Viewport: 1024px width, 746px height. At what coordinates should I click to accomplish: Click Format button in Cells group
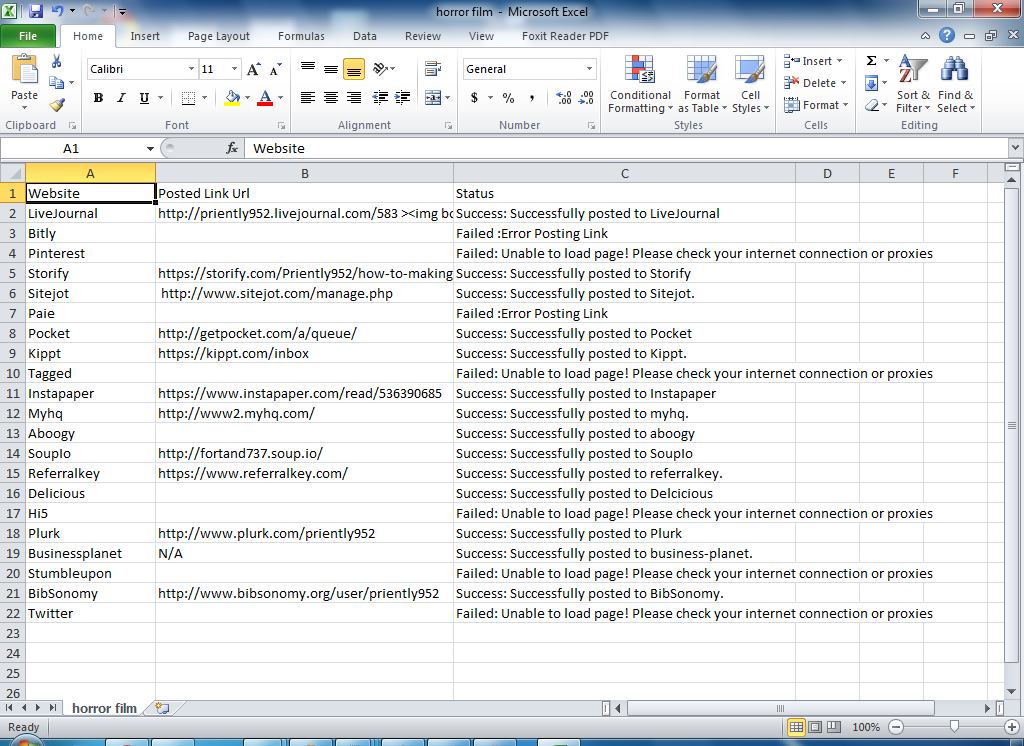tap(816, 105)
